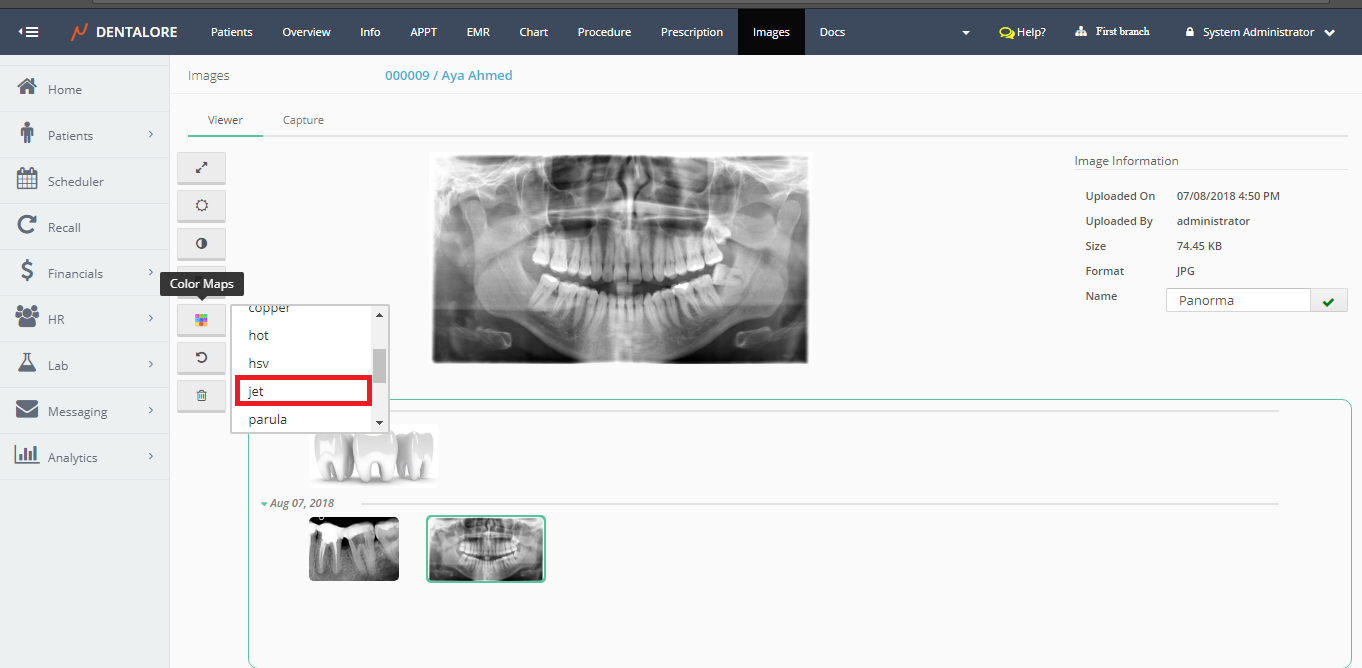Delete image using the trash icon
Viewport: 1362px width, 668px height.
point(201,396)
